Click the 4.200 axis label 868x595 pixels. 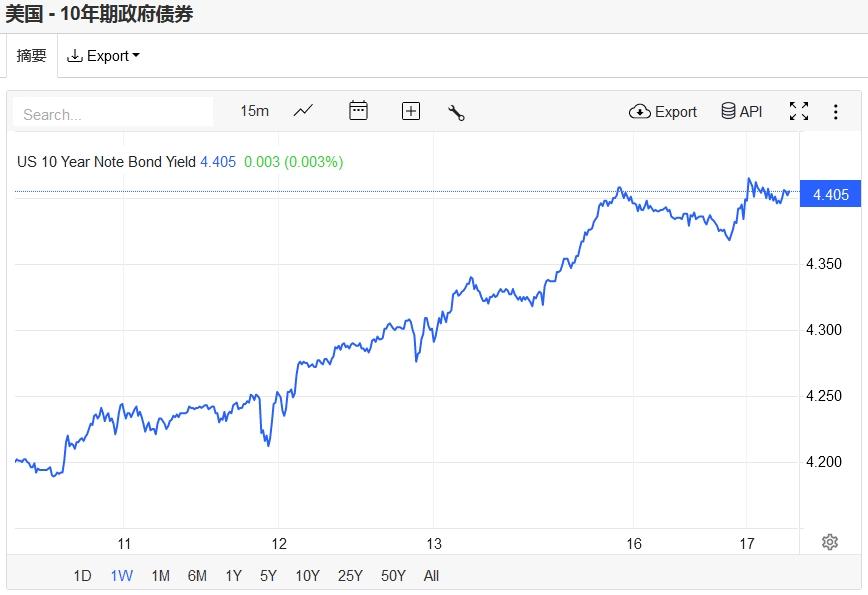pos(824,462)
